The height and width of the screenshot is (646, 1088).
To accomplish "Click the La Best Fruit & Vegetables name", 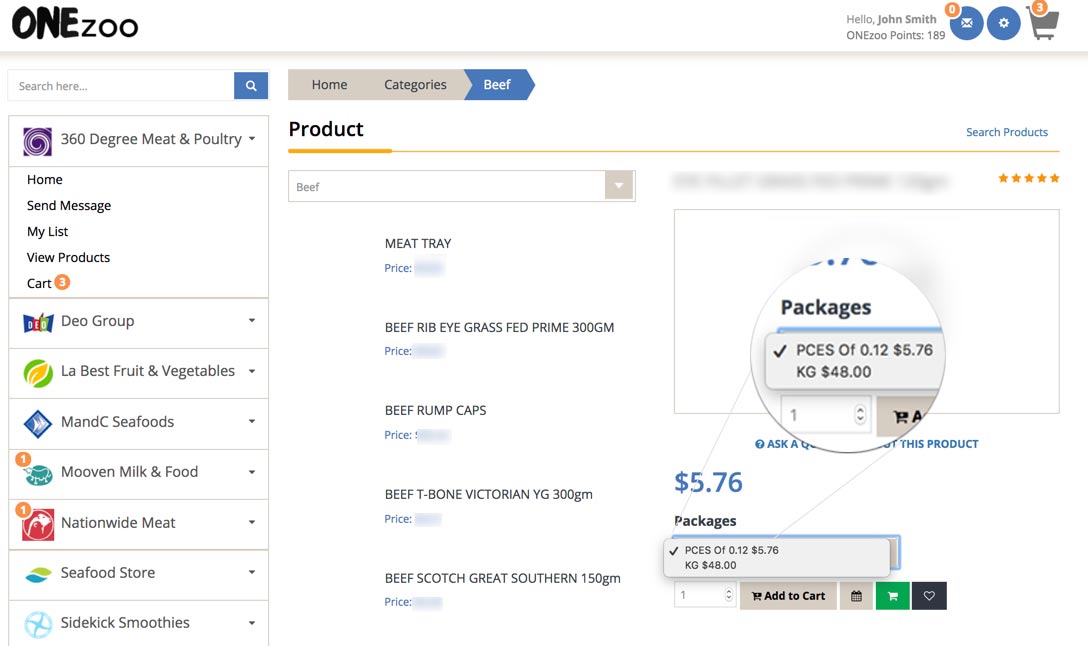I will click(148, 371).
